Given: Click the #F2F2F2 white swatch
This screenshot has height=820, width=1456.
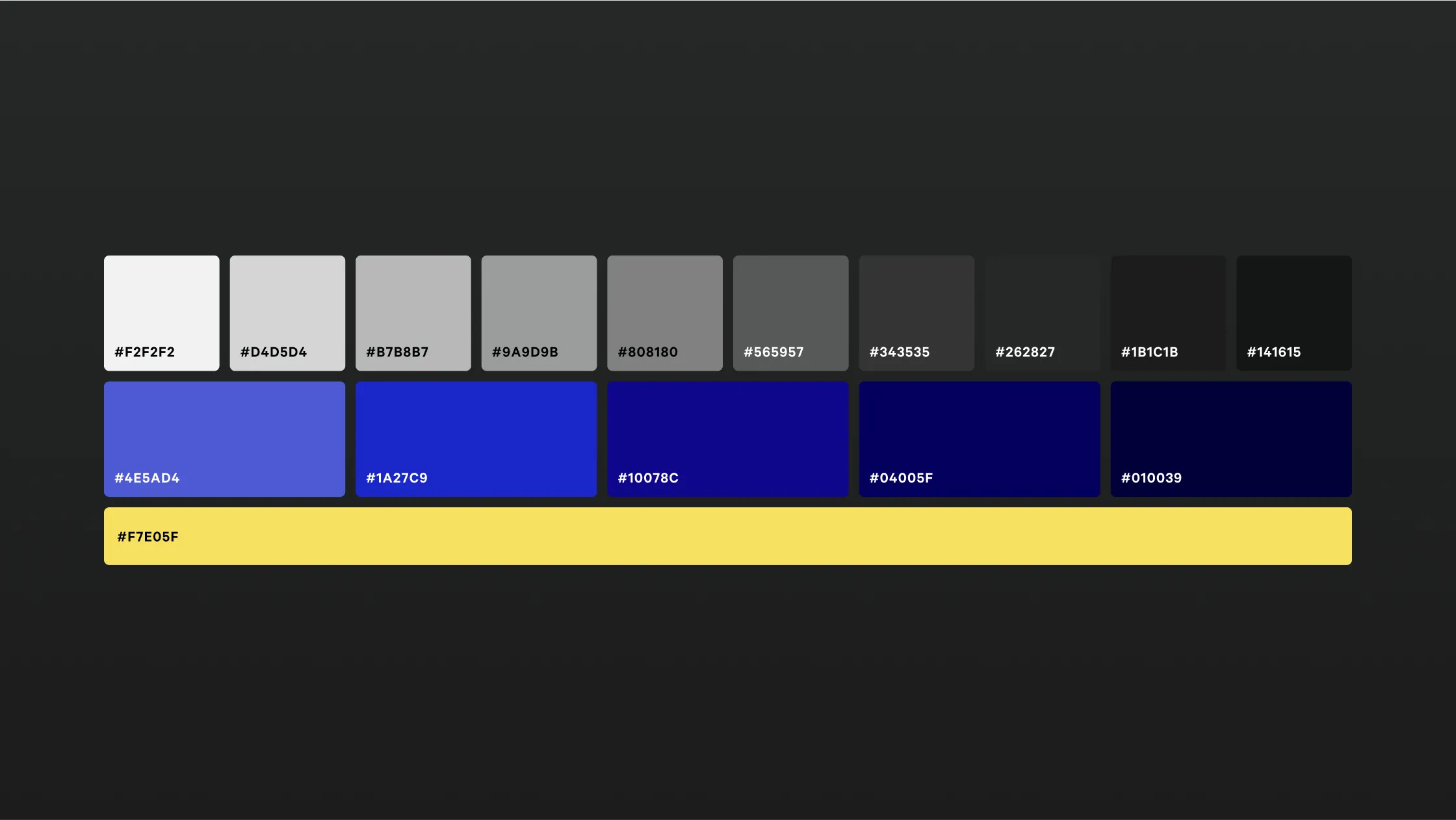Looking at the screenshot, I should 161,306.
